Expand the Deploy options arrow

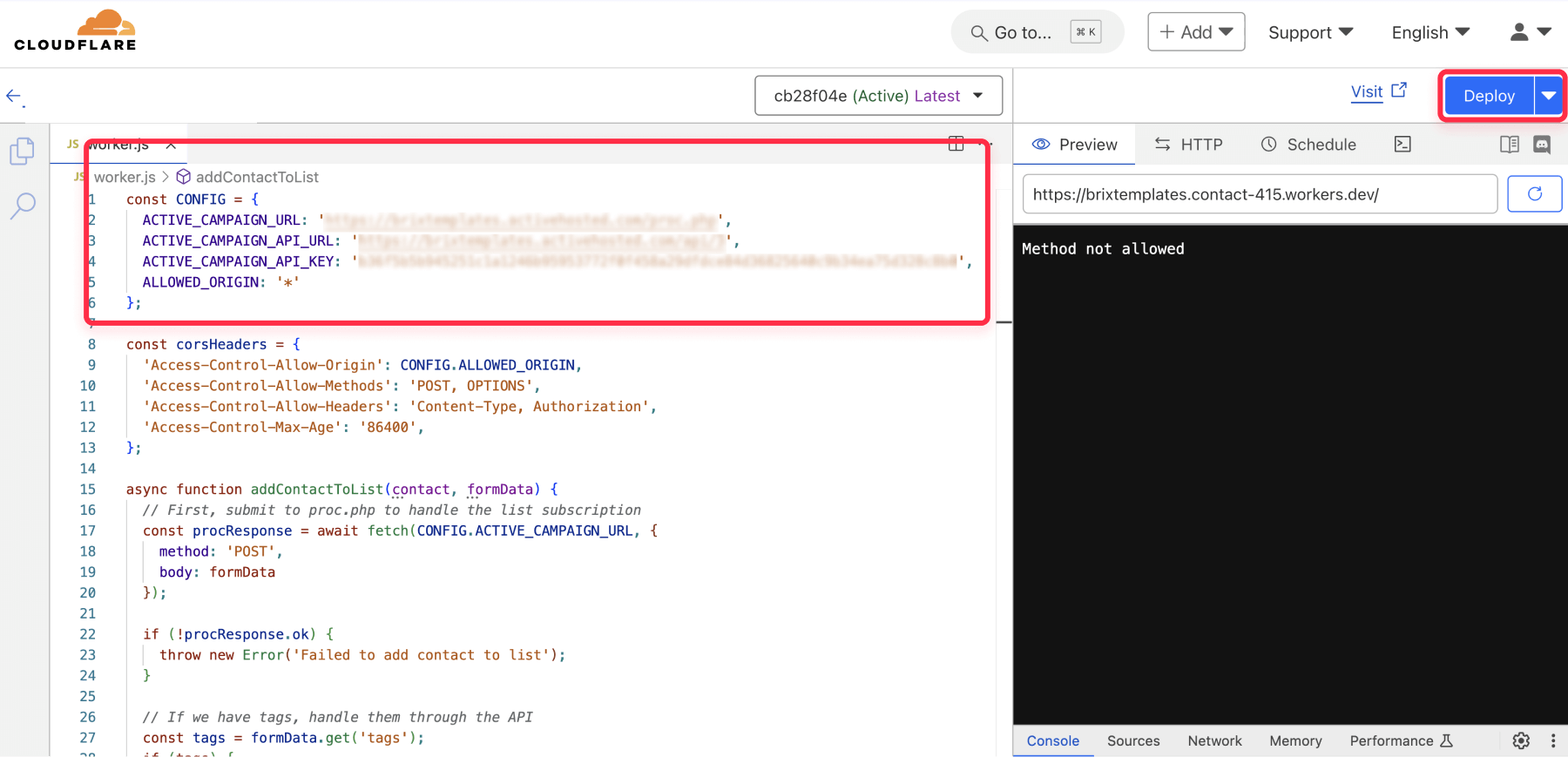[1548, 96]
